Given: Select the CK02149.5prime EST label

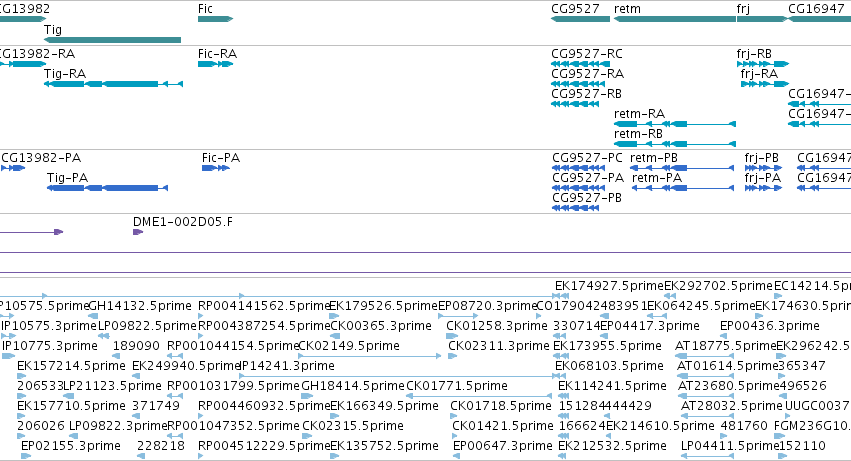Looking at the screenshot, I should [x=349, y=346].
